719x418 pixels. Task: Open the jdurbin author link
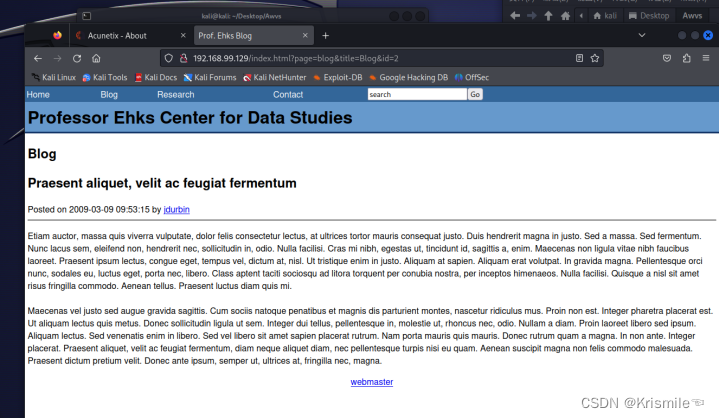tap(177, 209)
